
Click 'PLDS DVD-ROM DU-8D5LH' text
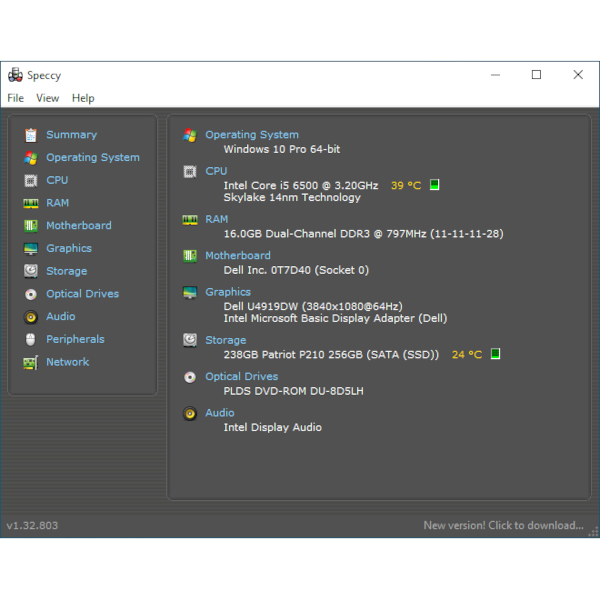293,391
